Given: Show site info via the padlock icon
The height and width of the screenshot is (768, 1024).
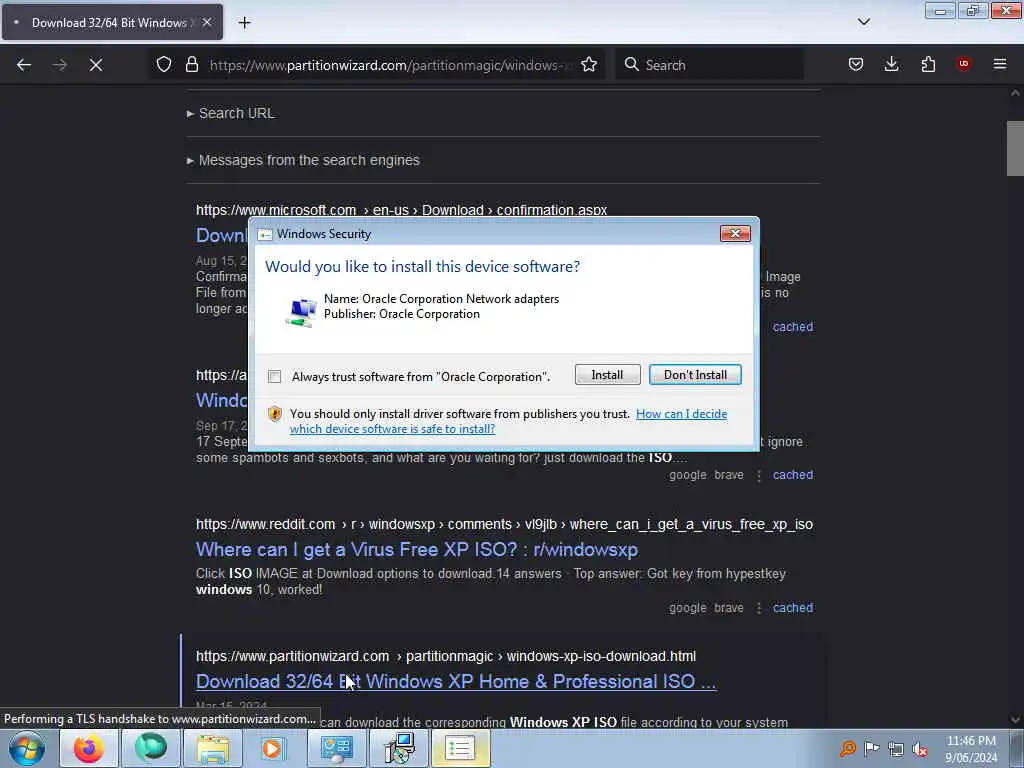Looking at the screenshot, I should 191,65.
